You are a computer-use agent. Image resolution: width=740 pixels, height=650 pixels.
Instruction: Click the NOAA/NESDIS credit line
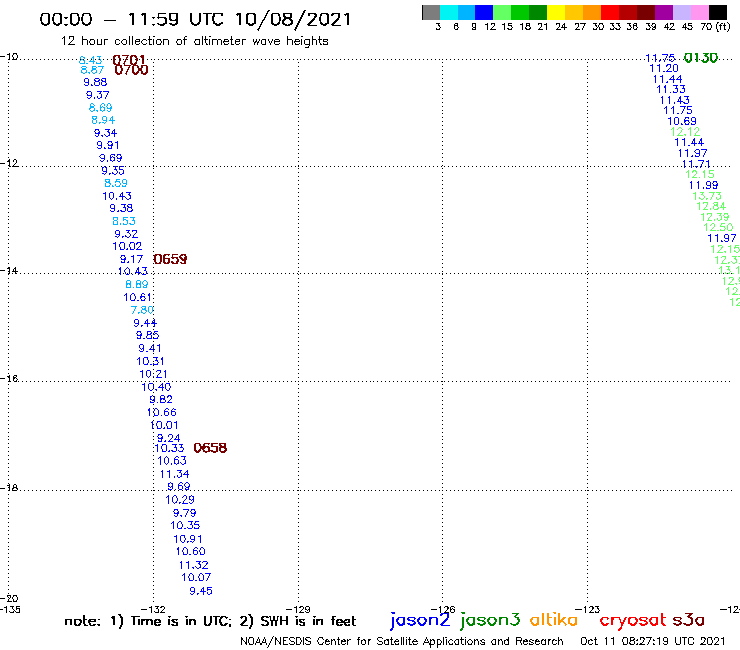(x=402, y=642)
